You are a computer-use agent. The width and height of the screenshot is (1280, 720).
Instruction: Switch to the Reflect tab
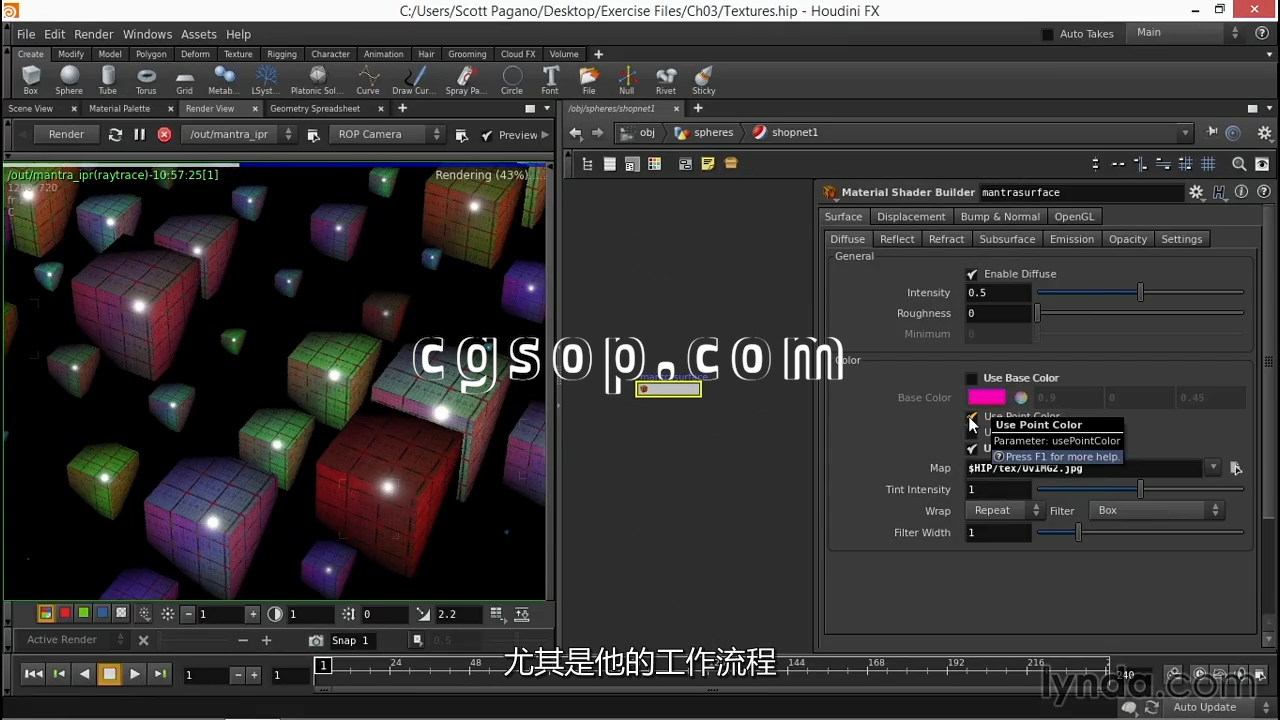point(897,239)
